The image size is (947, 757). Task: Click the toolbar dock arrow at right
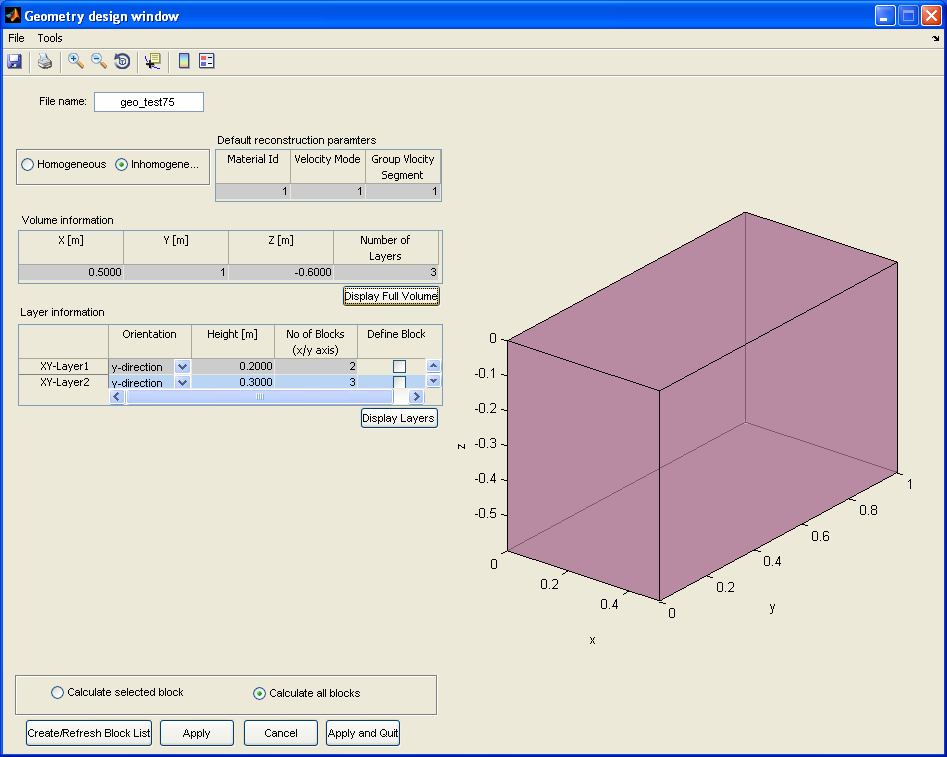936,38
